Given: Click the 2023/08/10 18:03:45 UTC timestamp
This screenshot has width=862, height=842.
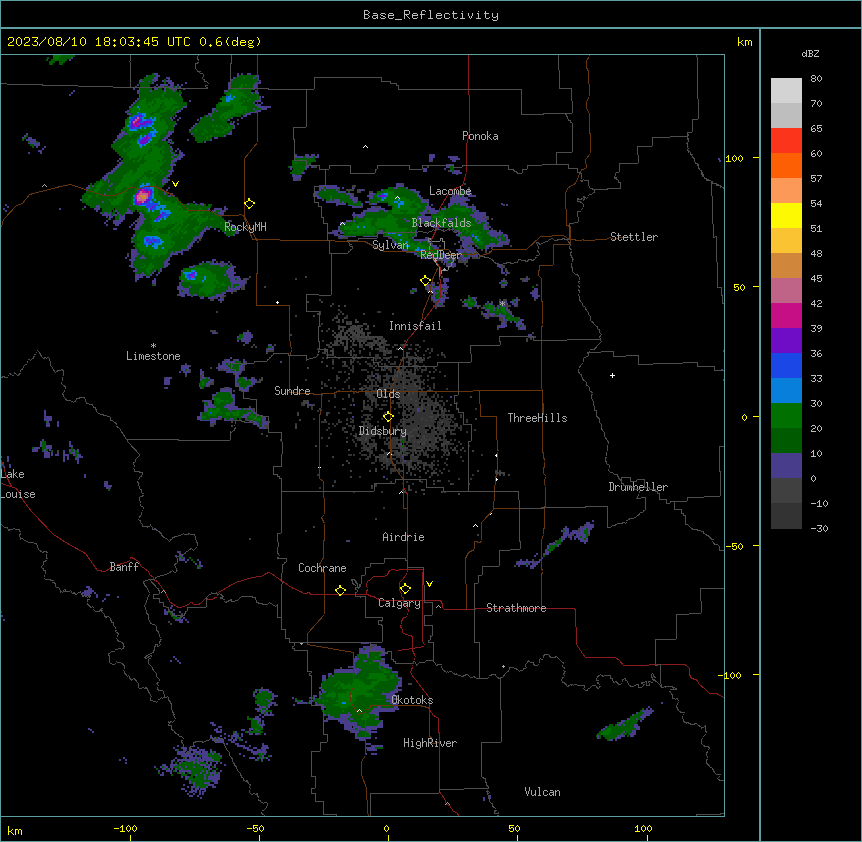Looking at the screenshot, I should [99, 42].
